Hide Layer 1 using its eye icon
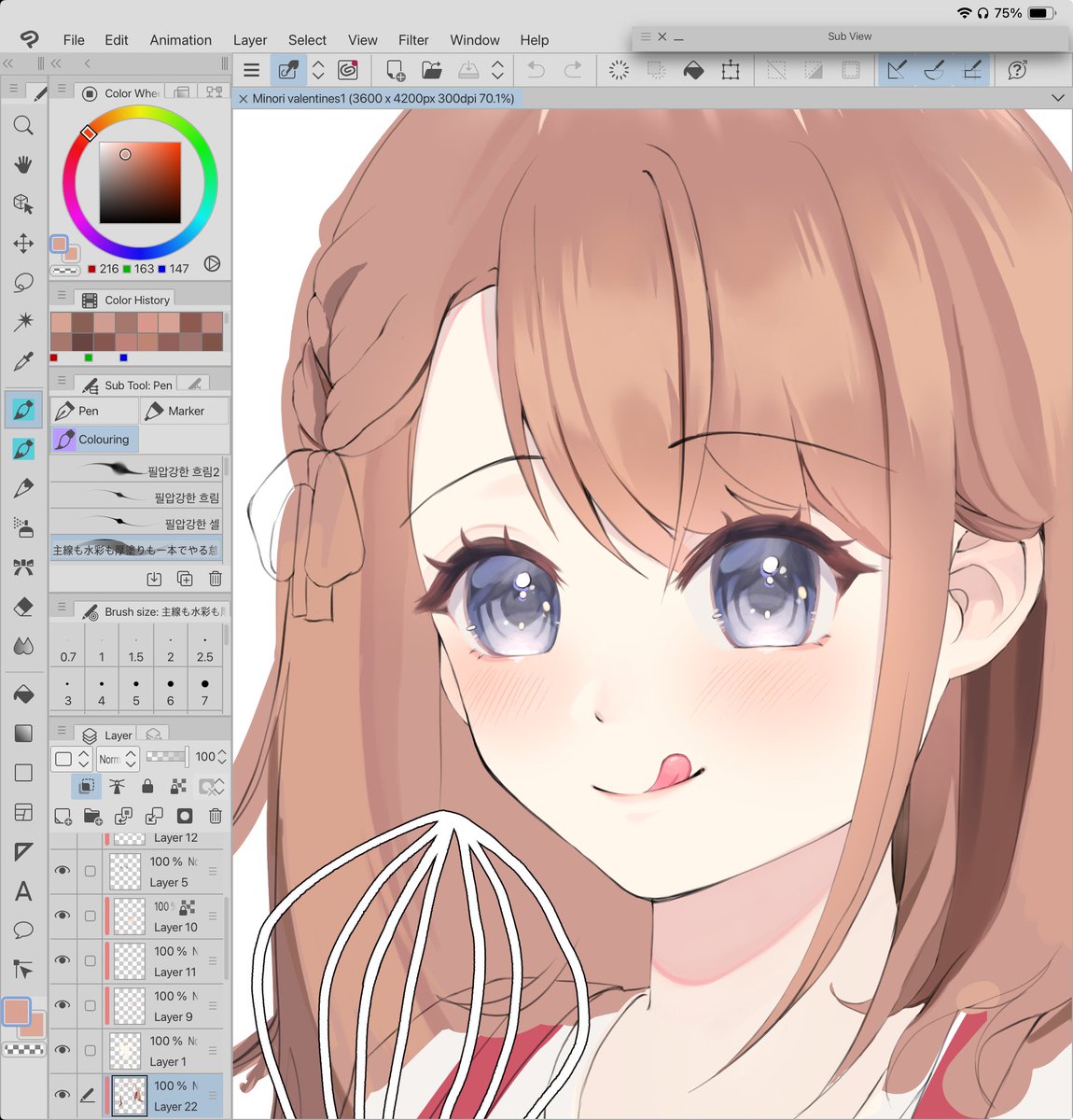1073x1120 pixels. pos(63,1050)
